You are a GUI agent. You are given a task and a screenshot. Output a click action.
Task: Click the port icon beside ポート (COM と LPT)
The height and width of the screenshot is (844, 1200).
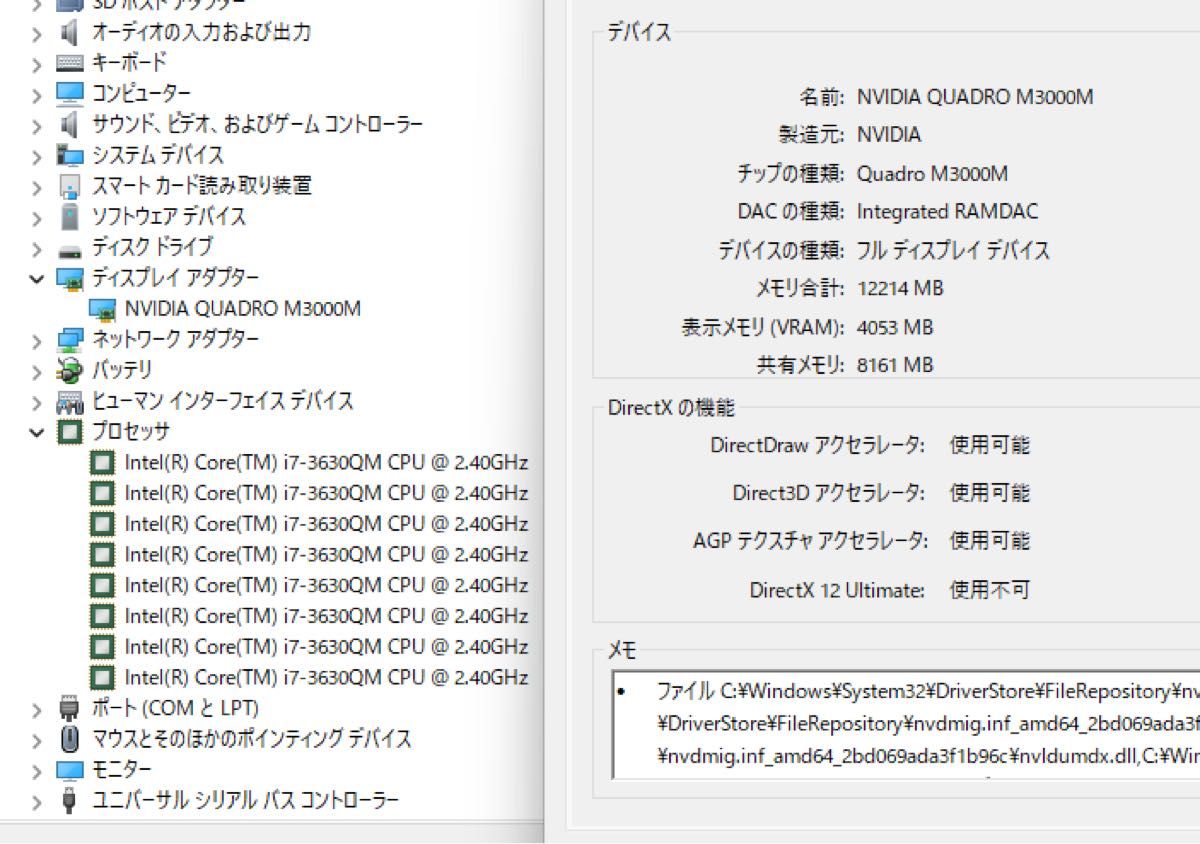point(69,709)
